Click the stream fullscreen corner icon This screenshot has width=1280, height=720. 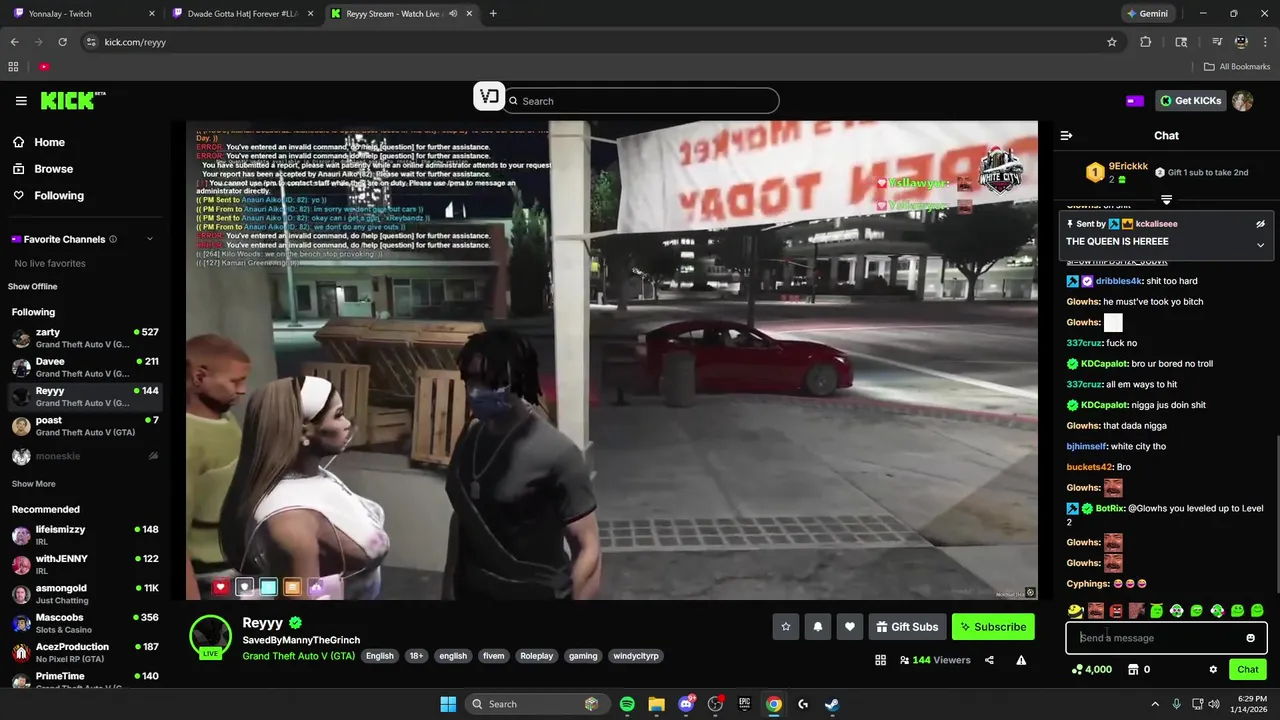tap(1030, 593)
